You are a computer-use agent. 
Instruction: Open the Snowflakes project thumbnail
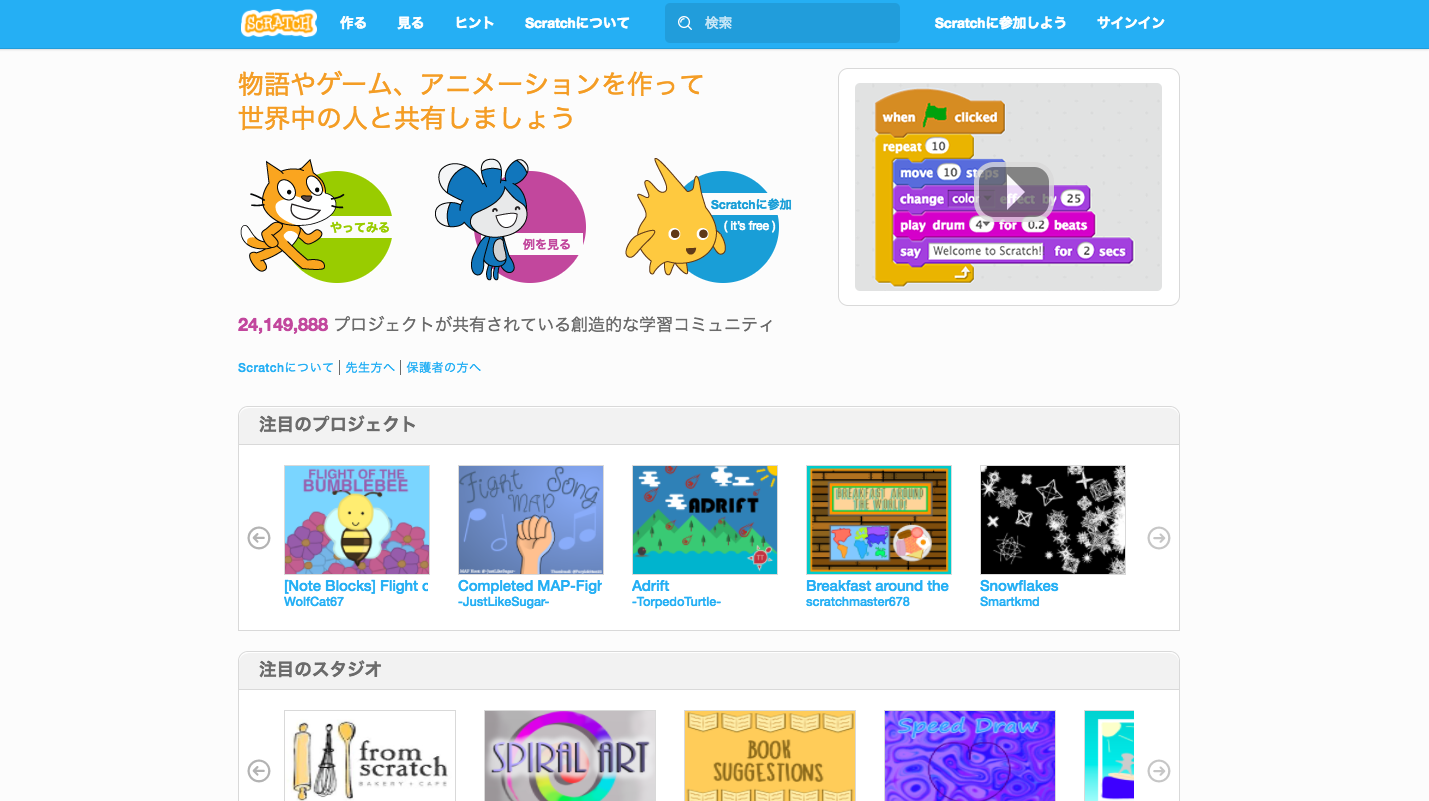[x=1053, y=520]
